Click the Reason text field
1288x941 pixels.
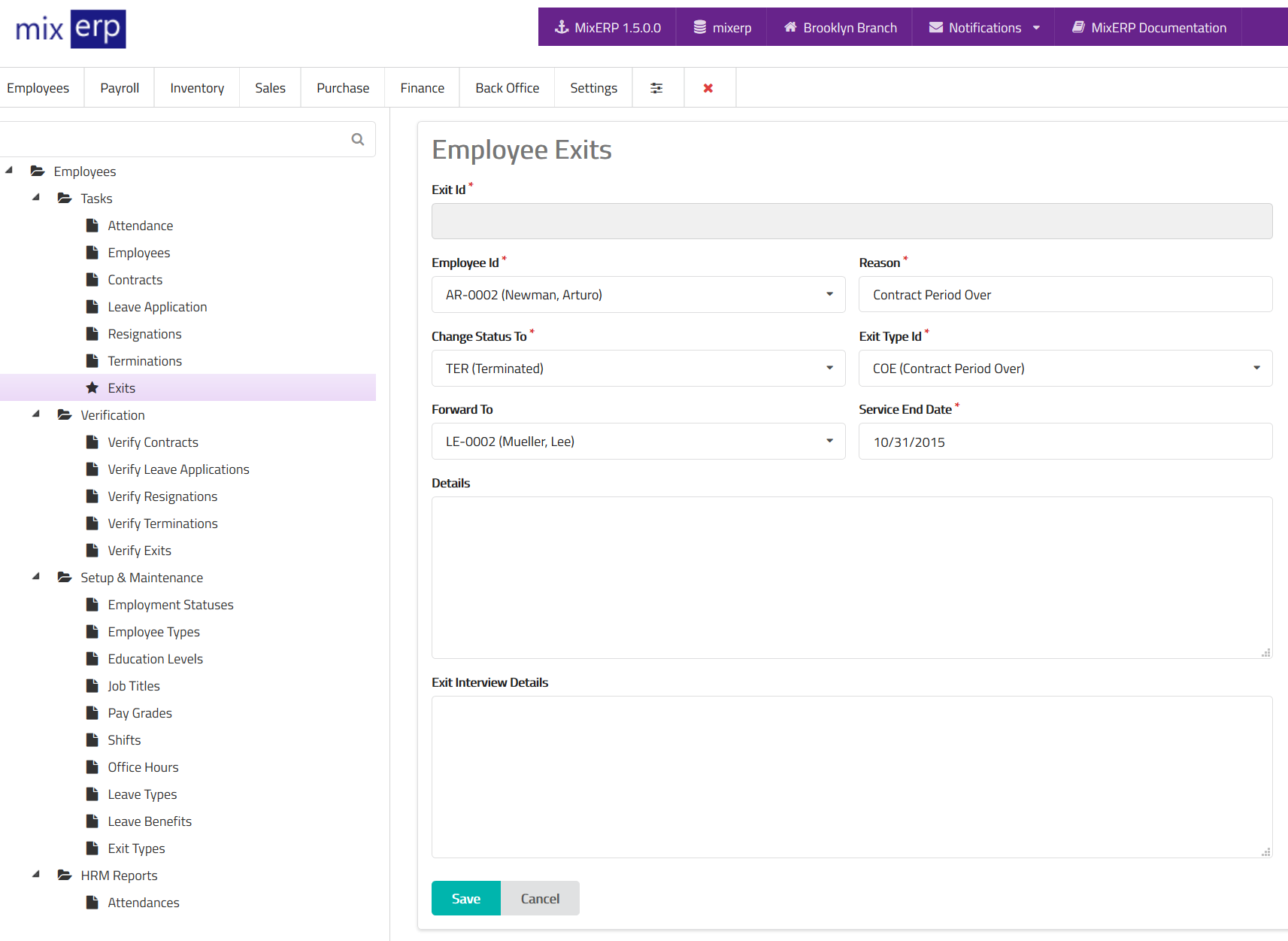click(1065, 294)
